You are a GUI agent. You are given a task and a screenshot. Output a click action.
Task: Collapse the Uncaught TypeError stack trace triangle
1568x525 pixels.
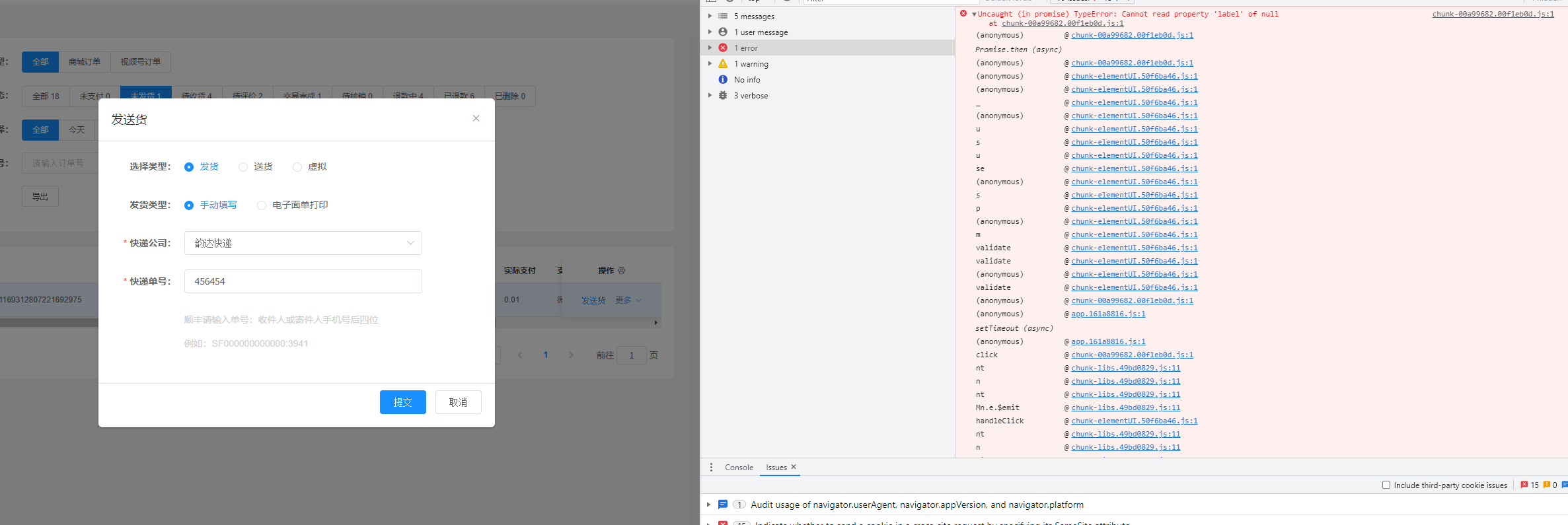click(x=974, y=14)
